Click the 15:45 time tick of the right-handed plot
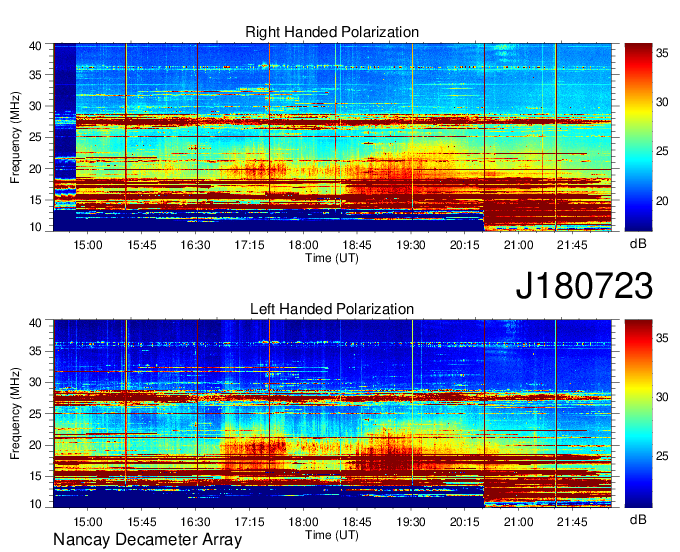This screenshot has height=552, width=680. [x=141, y=245]
